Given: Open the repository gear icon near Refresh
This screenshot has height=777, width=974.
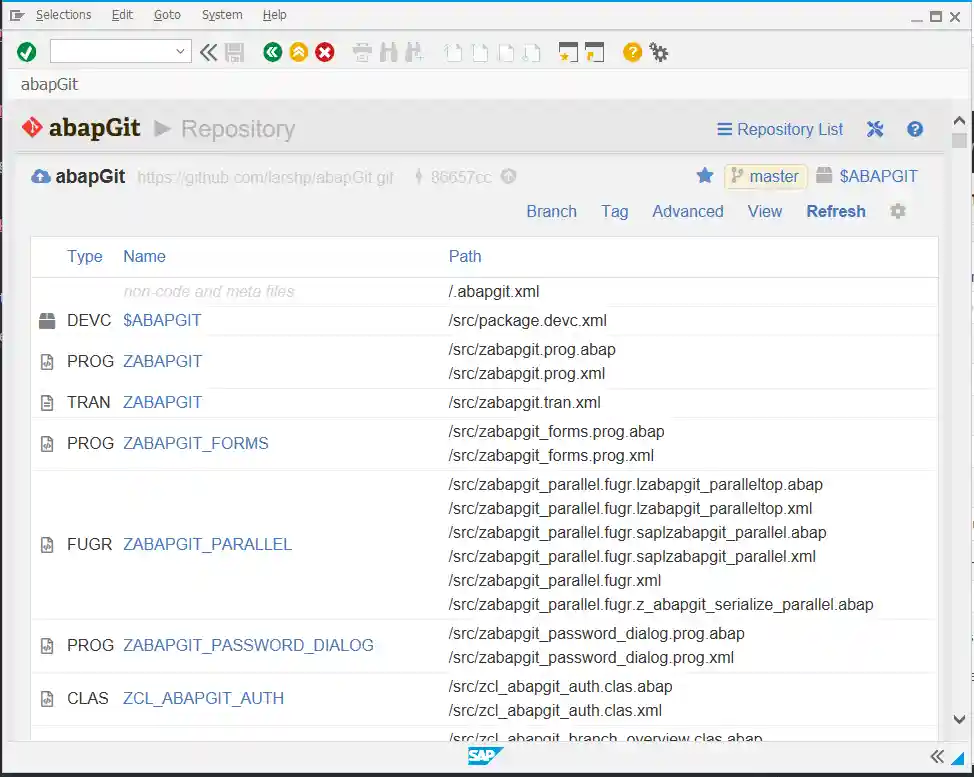Looking at the screenshot, I should tap(897, 211).
